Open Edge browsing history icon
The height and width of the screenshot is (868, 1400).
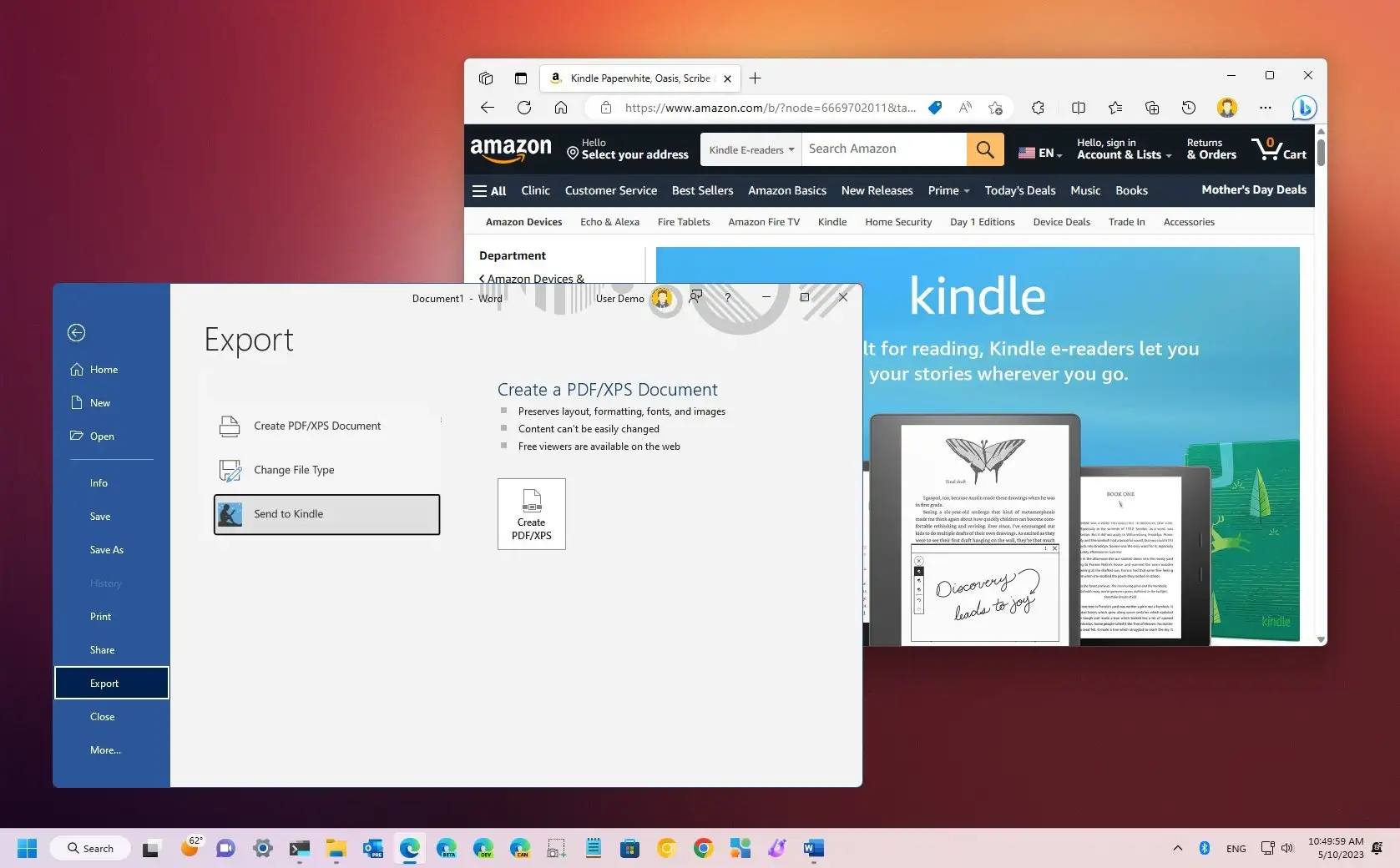(1189, 108)
